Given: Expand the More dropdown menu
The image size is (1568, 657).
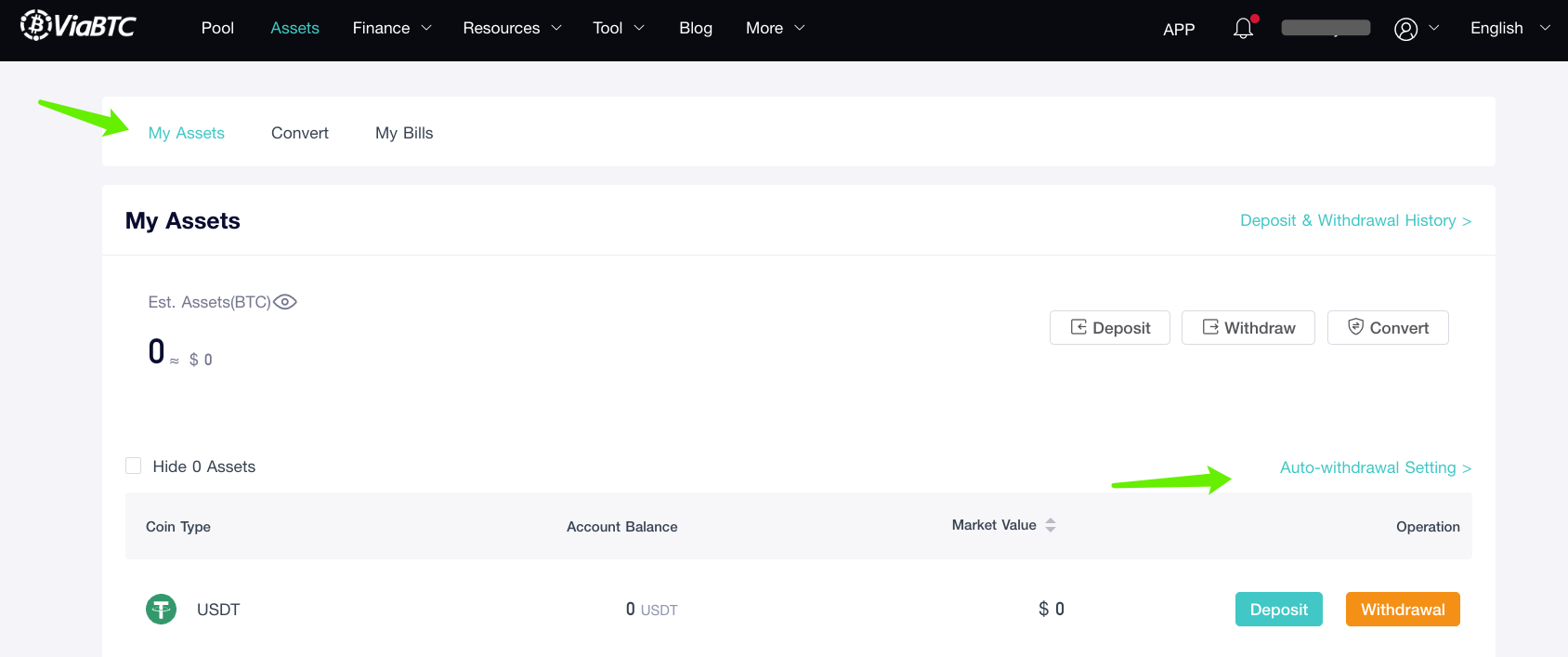Looking at the screenshot, I should 775,28.
